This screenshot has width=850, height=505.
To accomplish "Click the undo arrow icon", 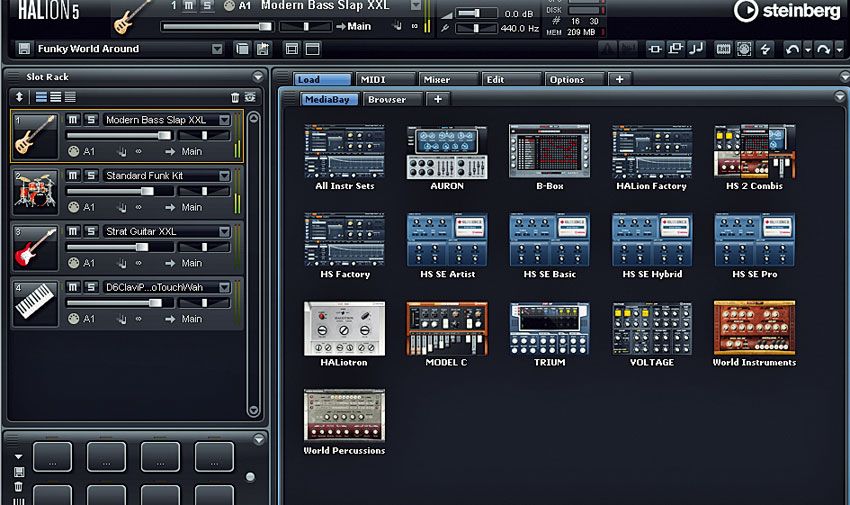I will click(x=792, y=49).
